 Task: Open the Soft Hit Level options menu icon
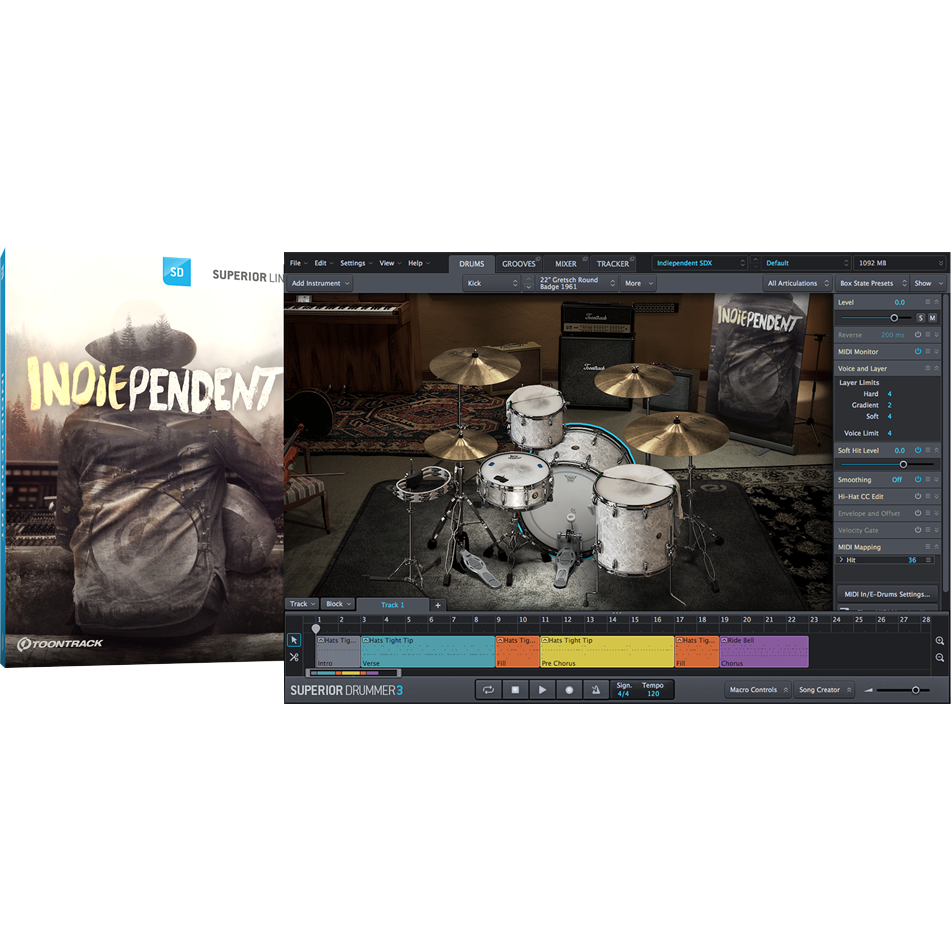click(927, 450)
